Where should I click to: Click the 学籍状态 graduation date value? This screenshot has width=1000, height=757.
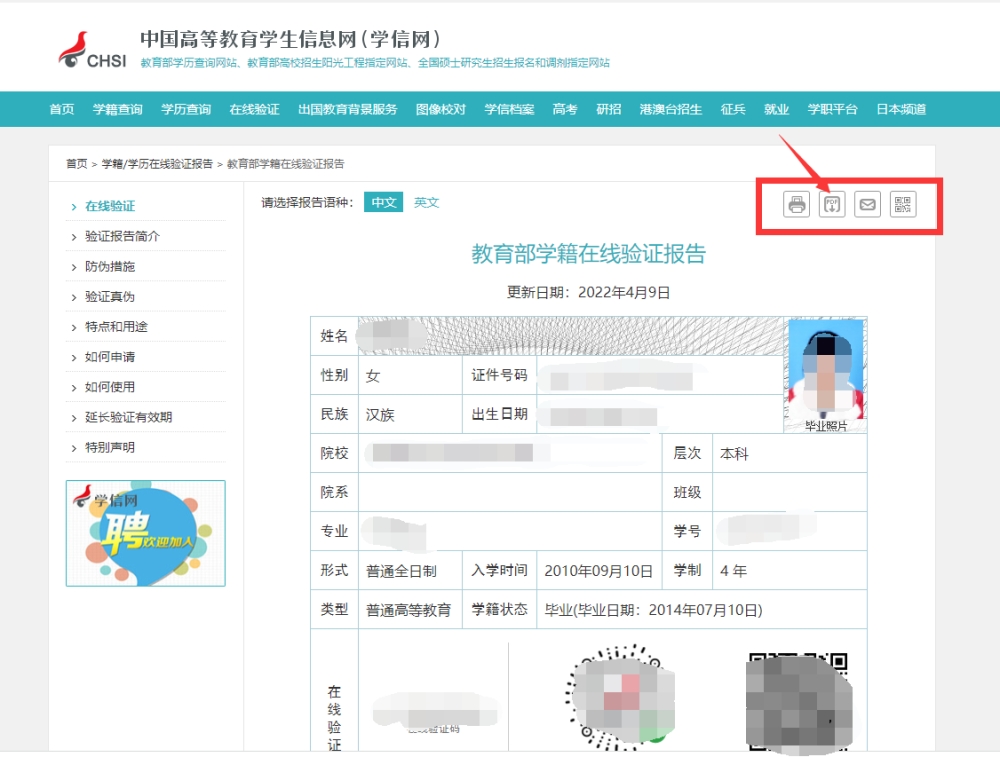(653, 610)
